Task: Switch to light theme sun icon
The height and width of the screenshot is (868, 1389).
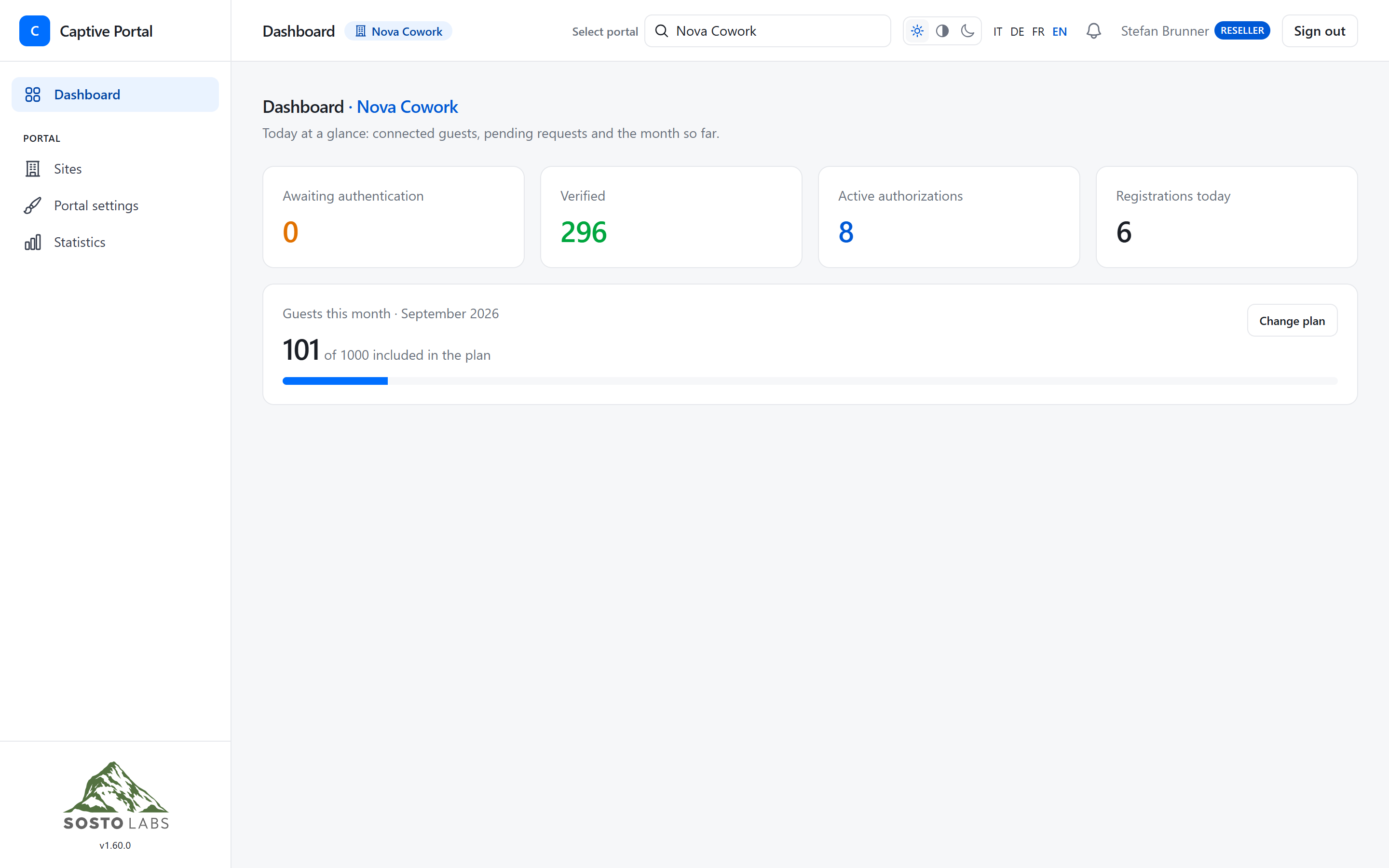Action: click(917, 31)
